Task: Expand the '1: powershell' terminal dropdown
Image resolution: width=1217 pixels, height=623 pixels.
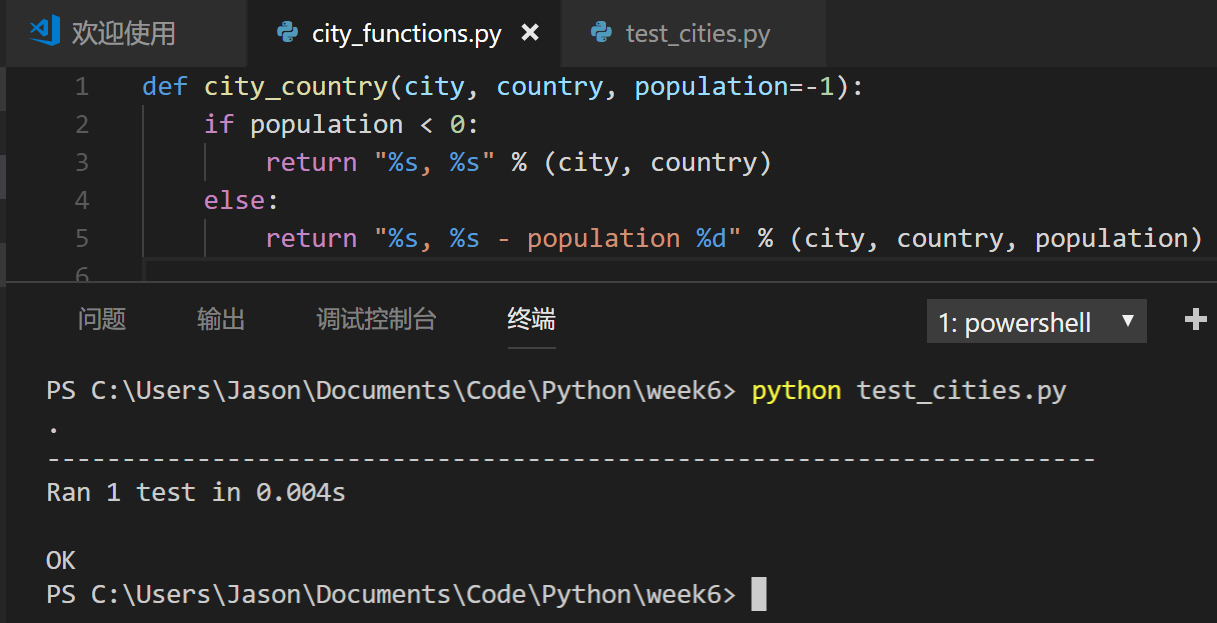Action: pyautogui.click(x=1037, y=322)
